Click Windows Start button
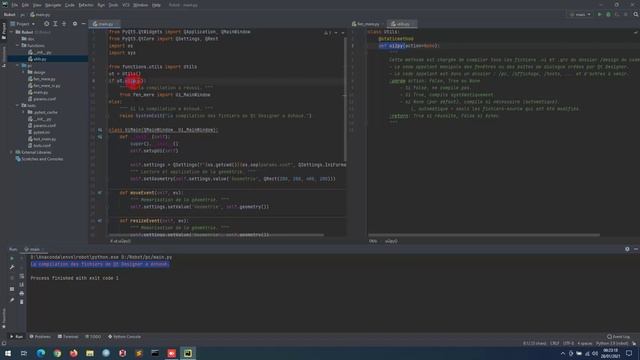The height and width of the screenshot is (360, 640). click(8, 353)
